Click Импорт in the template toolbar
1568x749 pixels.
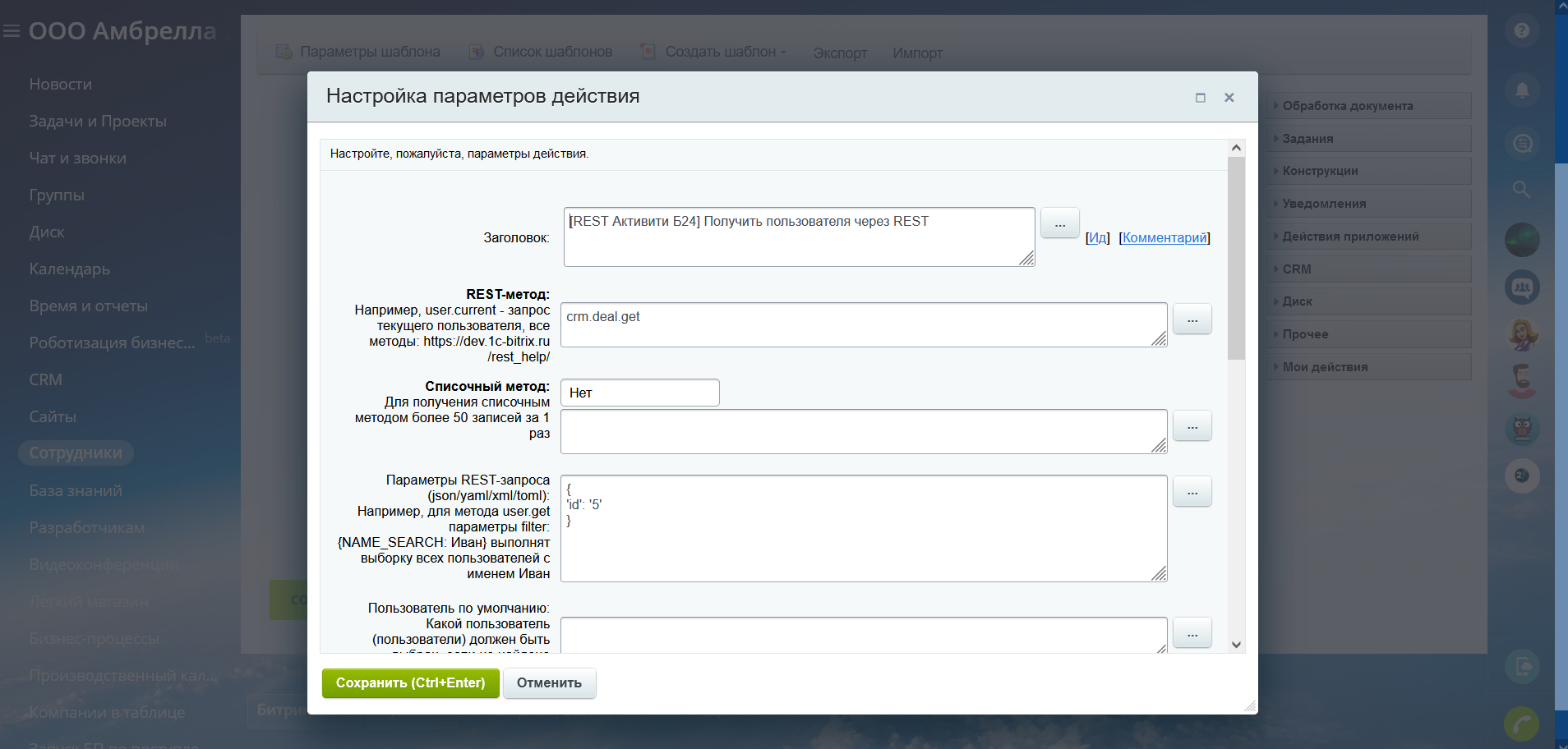917,53
